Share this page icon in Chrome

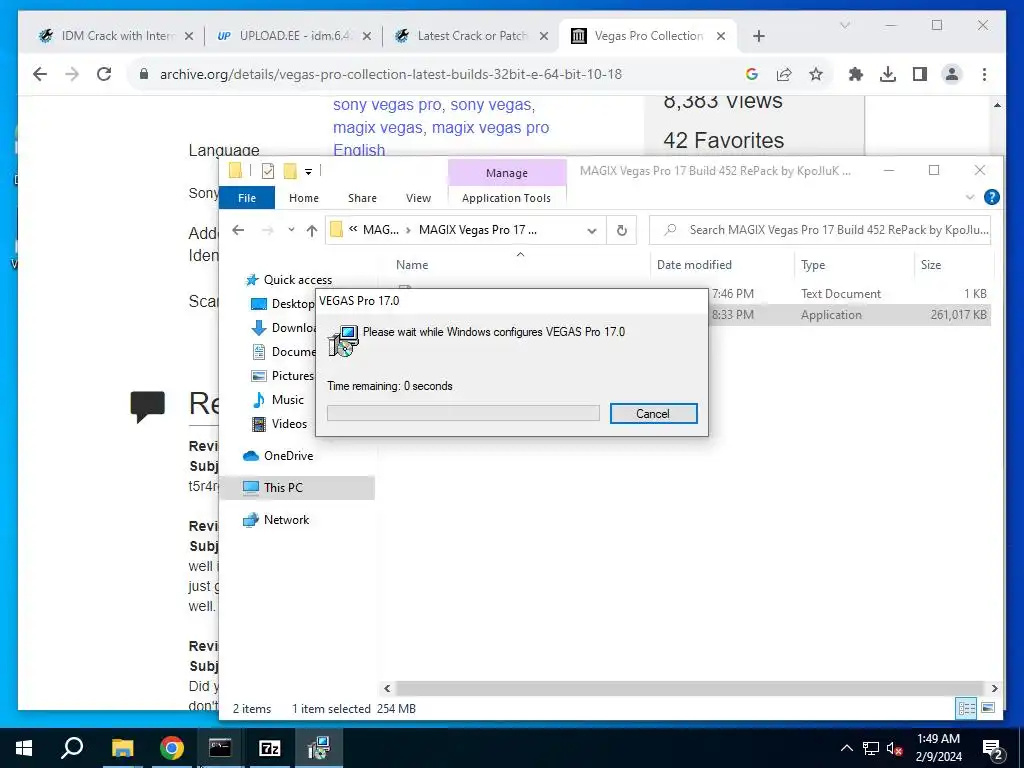point(784,74)
